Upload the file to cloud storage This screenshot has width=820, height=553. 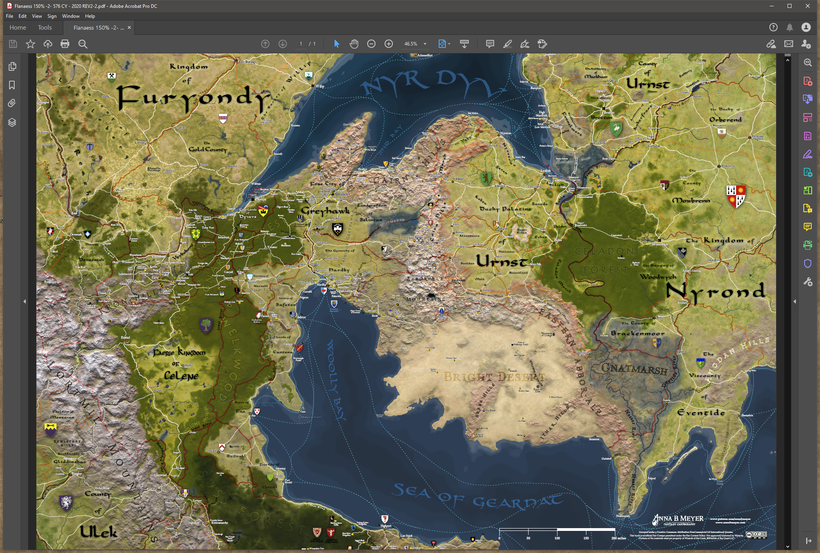(48, 44)
